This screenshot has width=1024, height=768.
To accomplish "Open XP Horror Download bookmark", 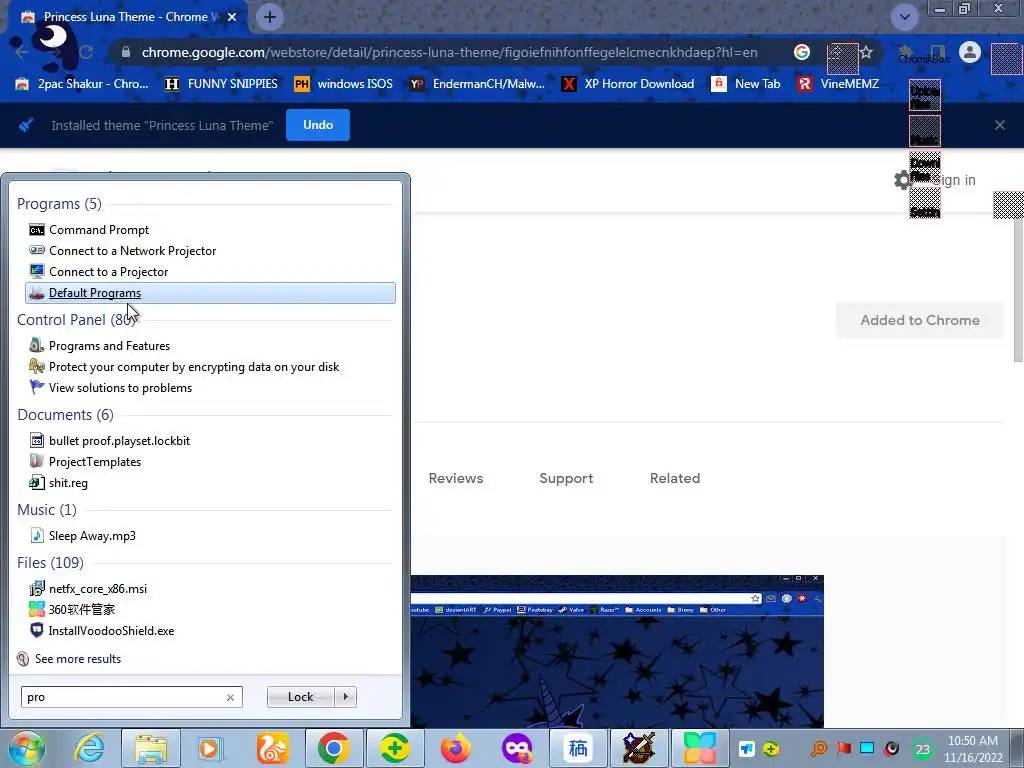I will click(x=628, y=84).
